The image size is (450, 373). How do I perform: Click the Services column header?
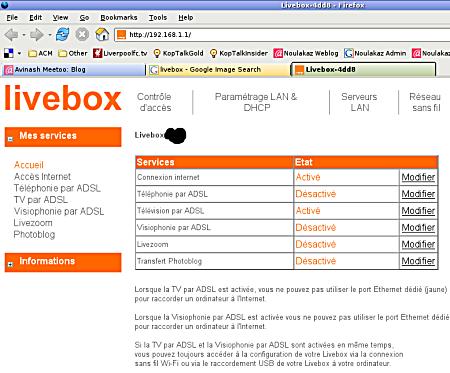(x=215, y=162)
